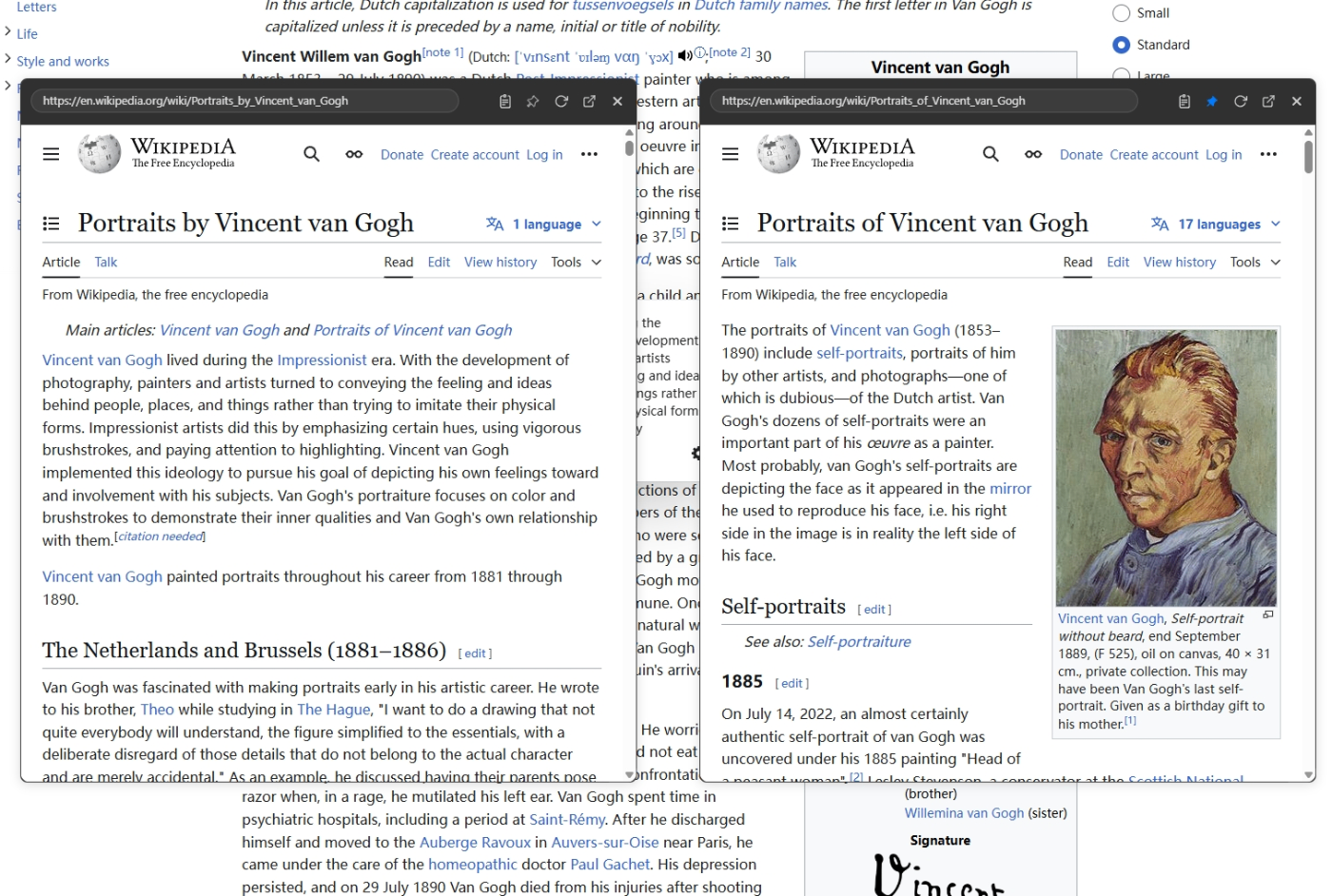
Task: Expand the Life section chevron in sidebar
Action: coord(8,32)
